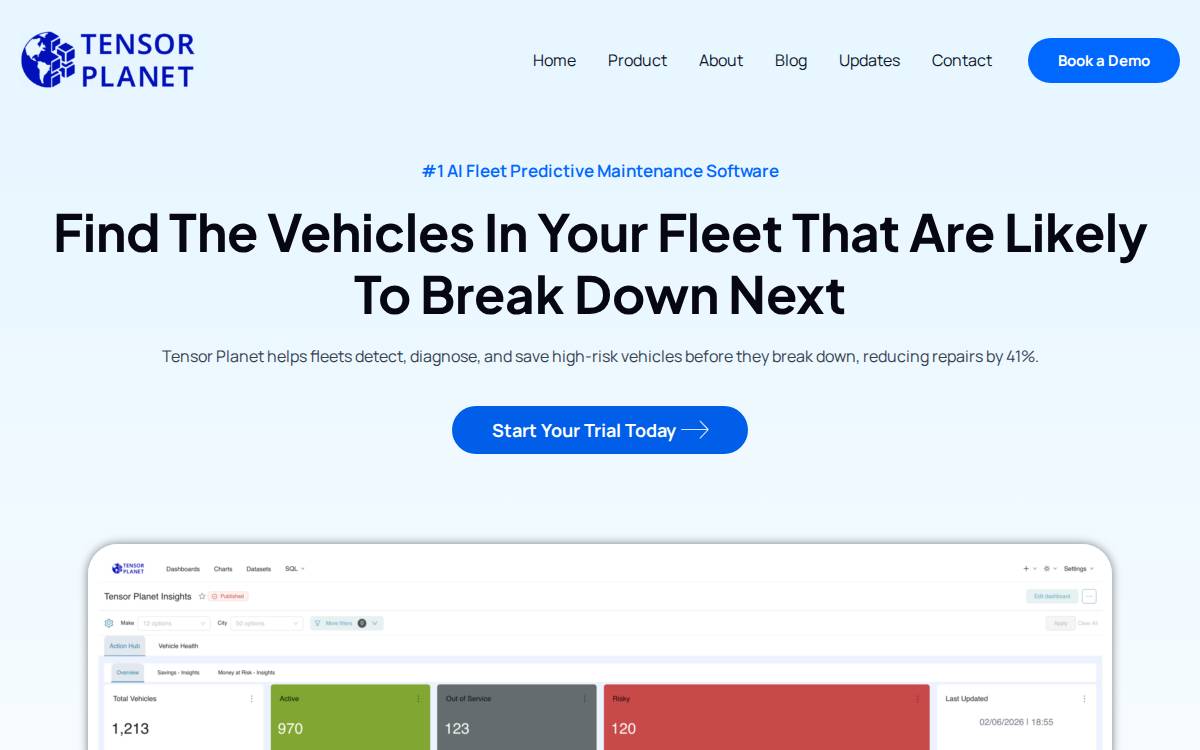Click the red Risky vehicles card
The image size is (1200, 750).
pos(767,717)
